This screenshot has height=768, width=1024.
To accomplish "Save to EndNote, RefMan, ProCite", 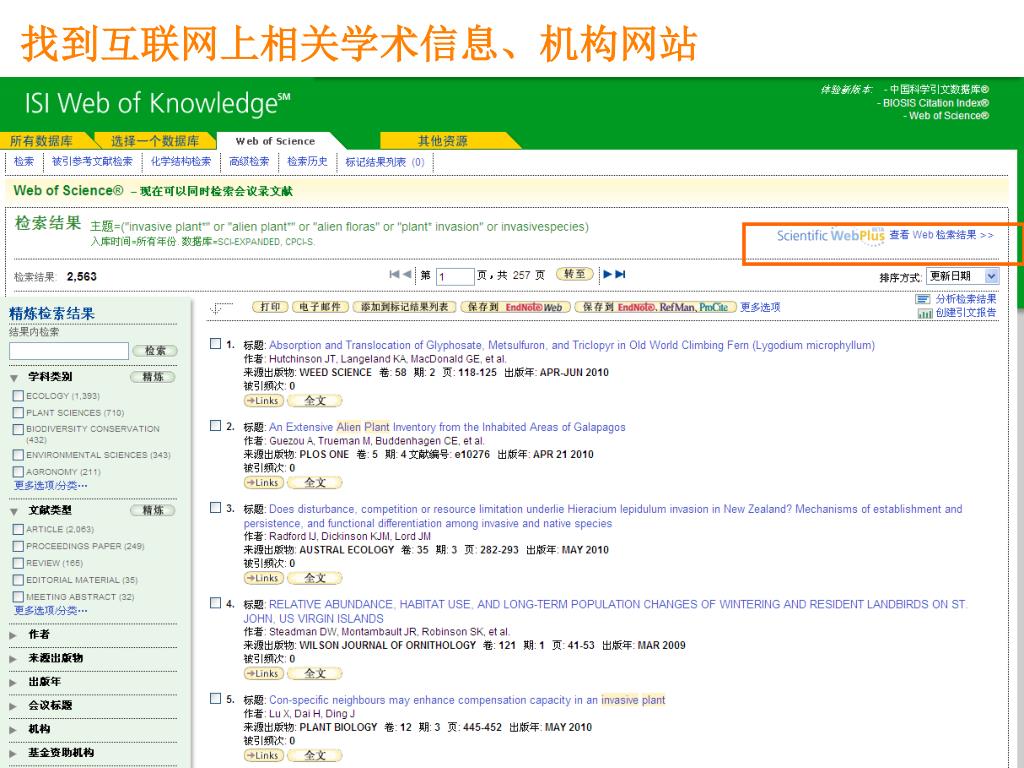I will [x=656, y=307].
